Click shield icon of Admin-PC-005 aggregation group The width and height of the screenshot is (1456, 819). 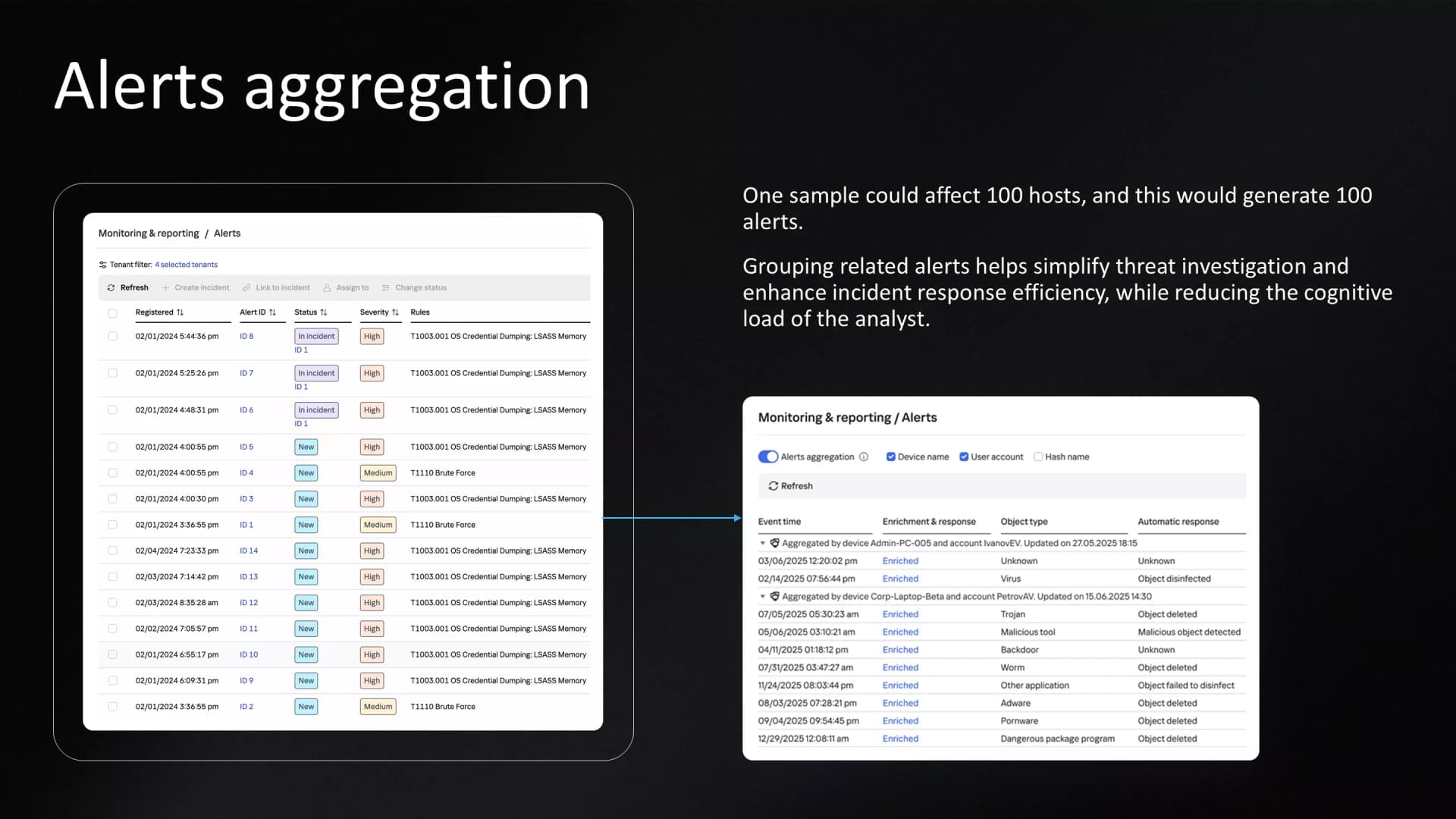pos(775,543)
